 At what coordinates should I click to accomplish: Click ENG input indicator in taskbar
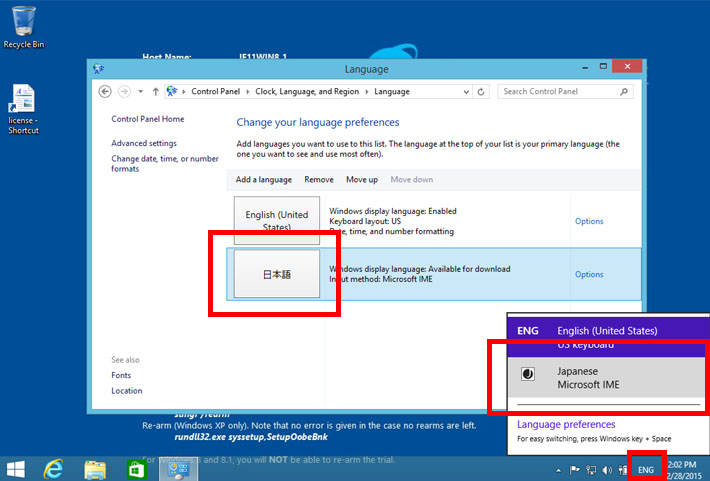[646, 469]
